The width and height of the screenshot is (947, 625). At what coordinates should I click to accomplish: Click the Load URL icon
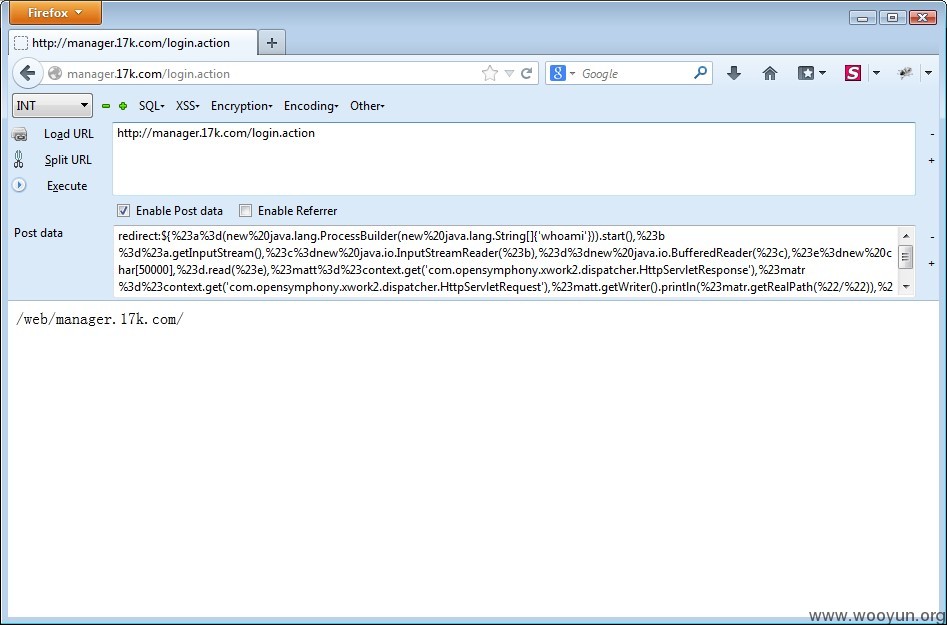click(19, 134)
